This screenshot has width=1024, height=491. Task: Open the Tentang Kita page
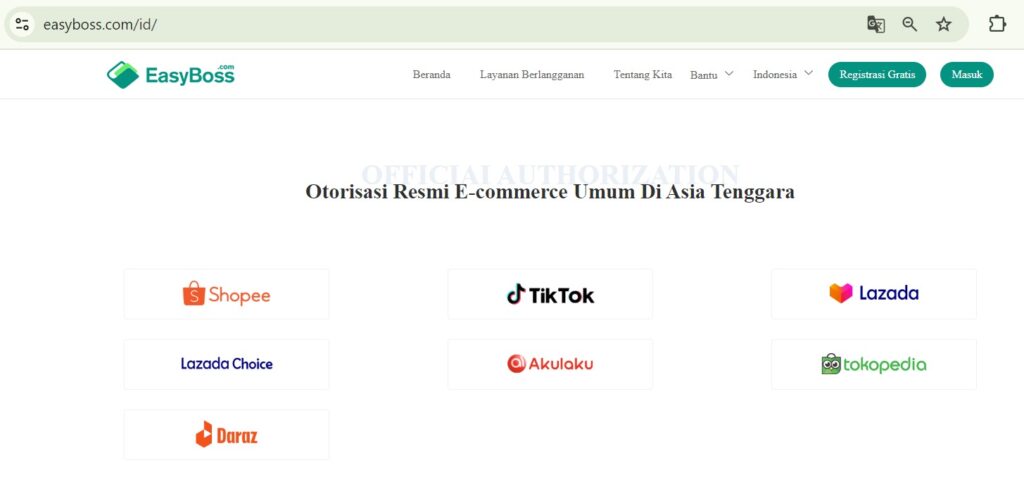[643, 74]
